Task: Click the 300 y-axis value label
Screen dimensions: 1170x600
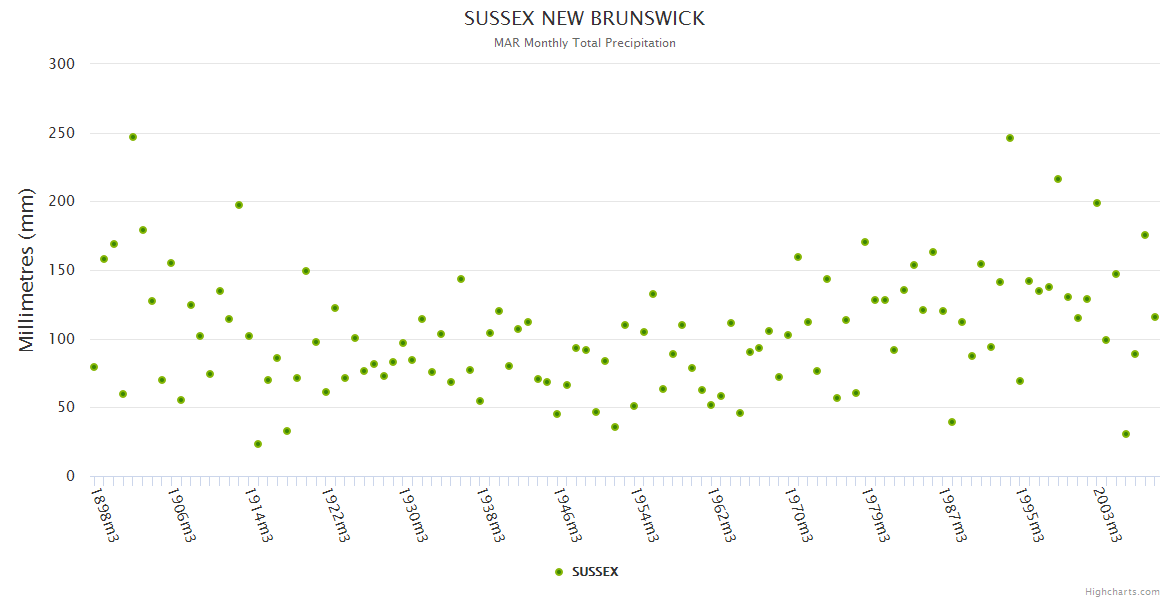Action: pyautogui.click(x=62, y=64)
